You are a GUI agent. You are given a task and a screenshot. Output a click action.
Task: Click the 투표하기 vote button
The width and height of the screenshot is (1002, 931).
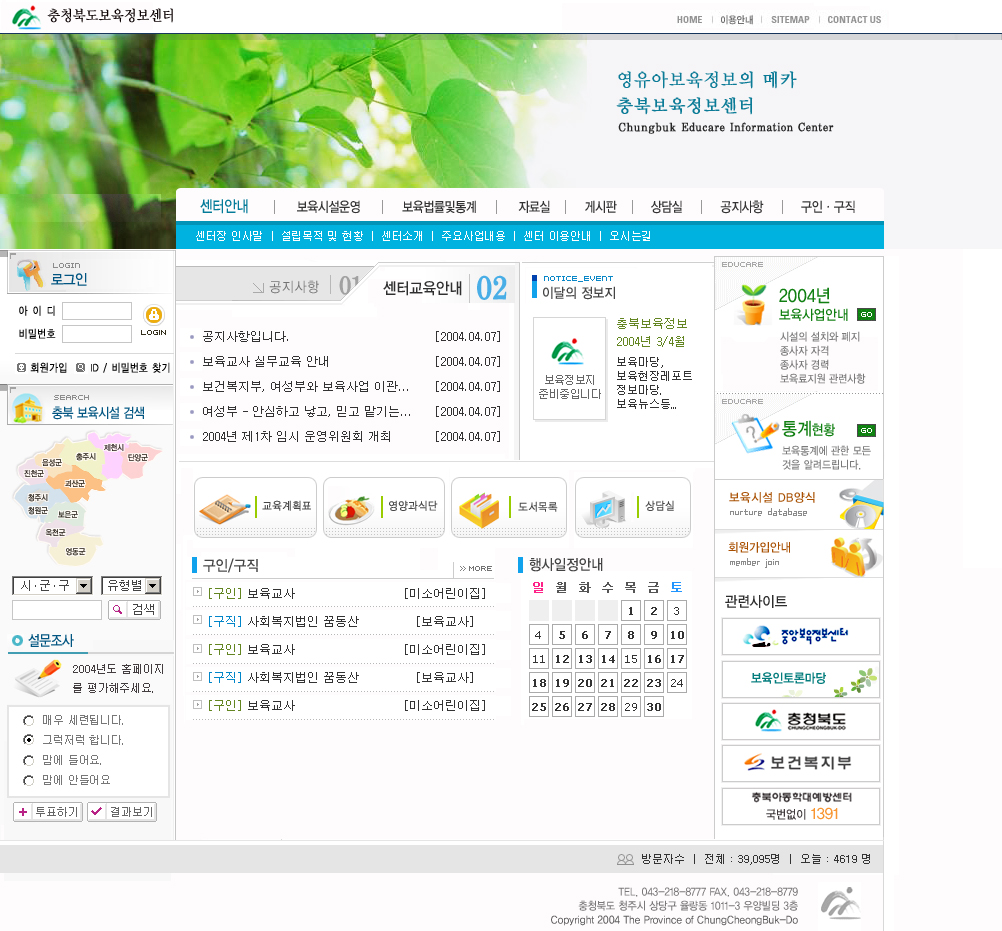click(x=47, y=812)
